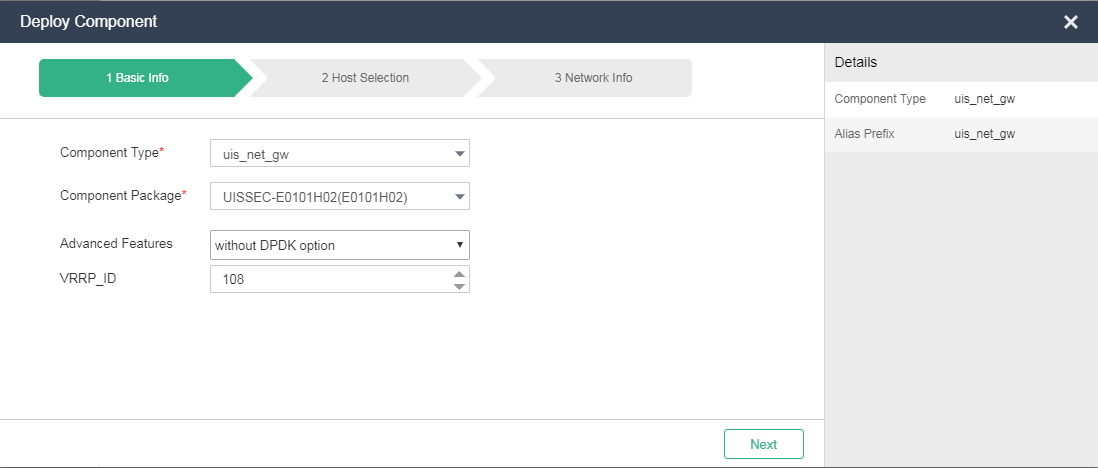Viewport: 1098px width, 468px height.
Task: Click the Advanced Features field label
Action: [116, 243]
